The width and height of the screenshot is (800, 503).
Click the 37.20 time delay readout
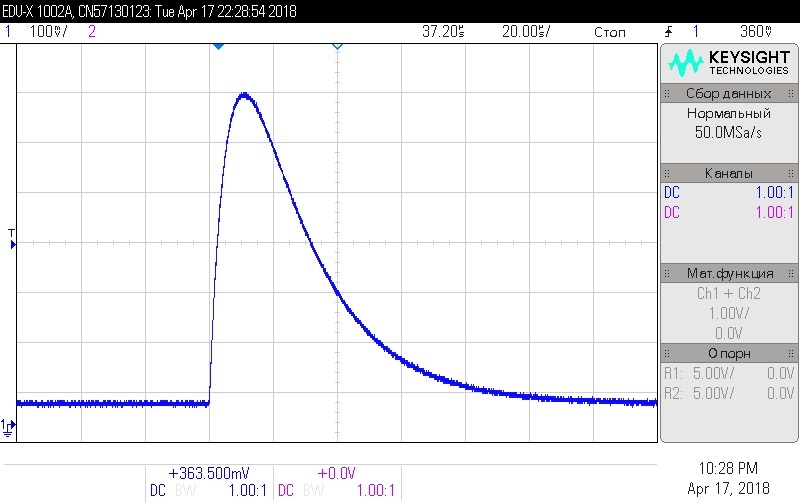(443, 32)
